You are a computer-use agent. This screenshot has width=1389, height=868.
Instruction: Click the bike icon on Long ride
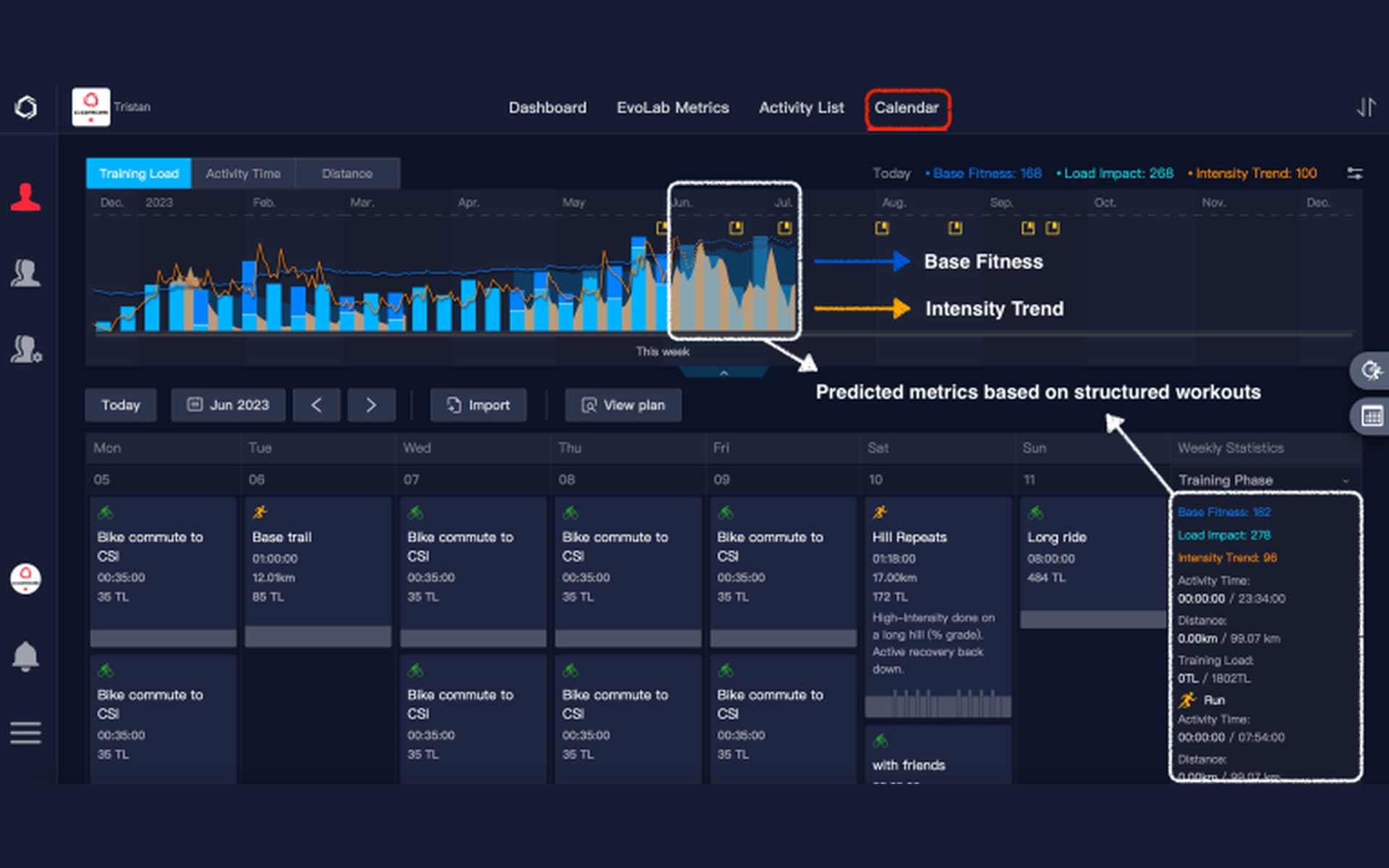click(x=1035, y=513)
